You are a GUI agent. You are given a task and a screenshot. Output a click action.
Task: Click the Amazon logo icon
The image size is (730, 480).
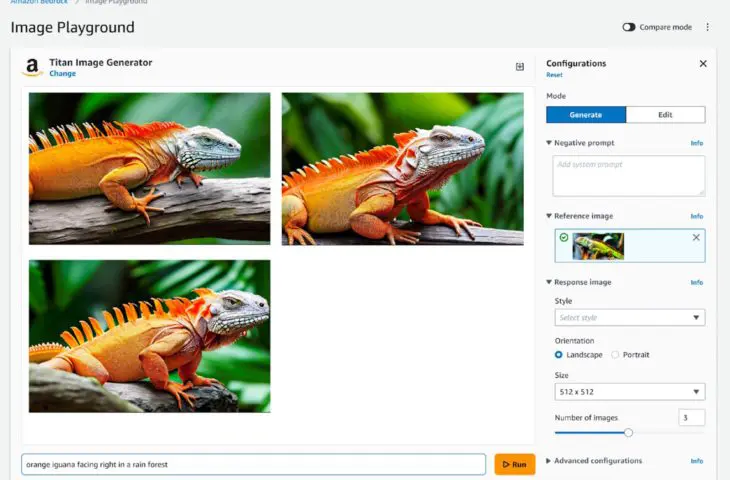32,67
